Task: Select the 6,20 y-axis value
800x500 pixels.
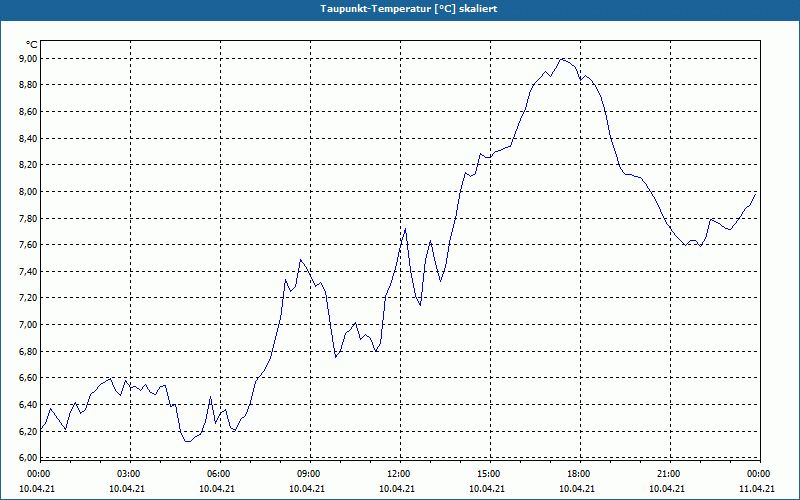Action: 29,431
